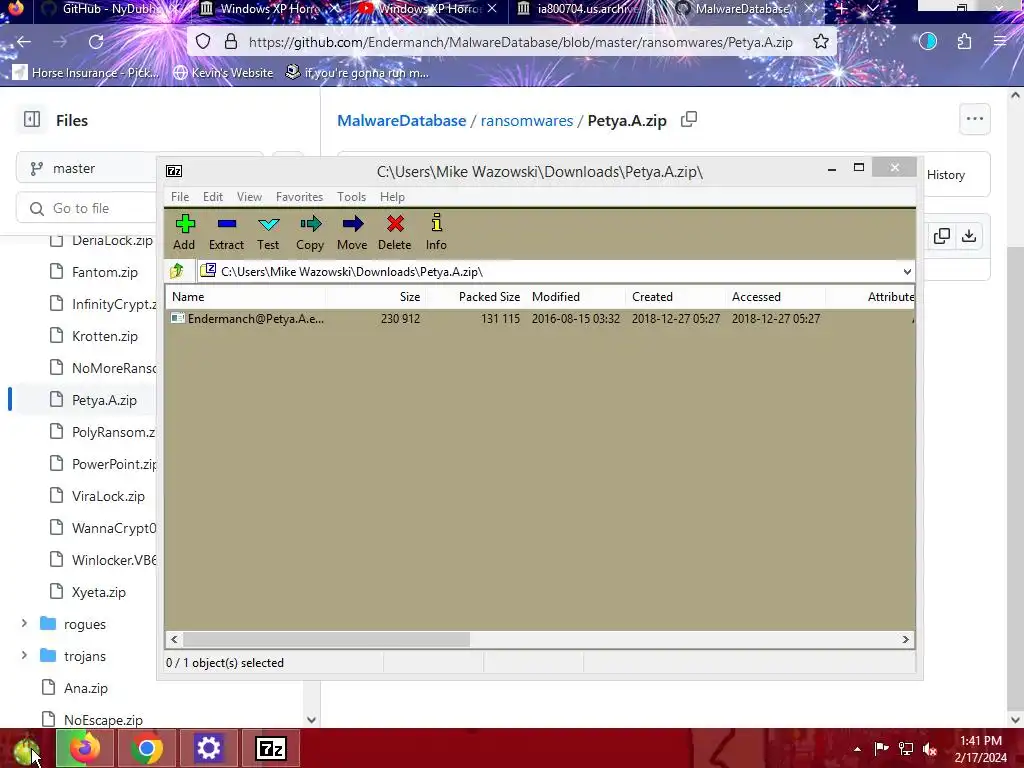Go back in Firefox browser
This screenshot has width=1024, height=768.
pos(24,42)
